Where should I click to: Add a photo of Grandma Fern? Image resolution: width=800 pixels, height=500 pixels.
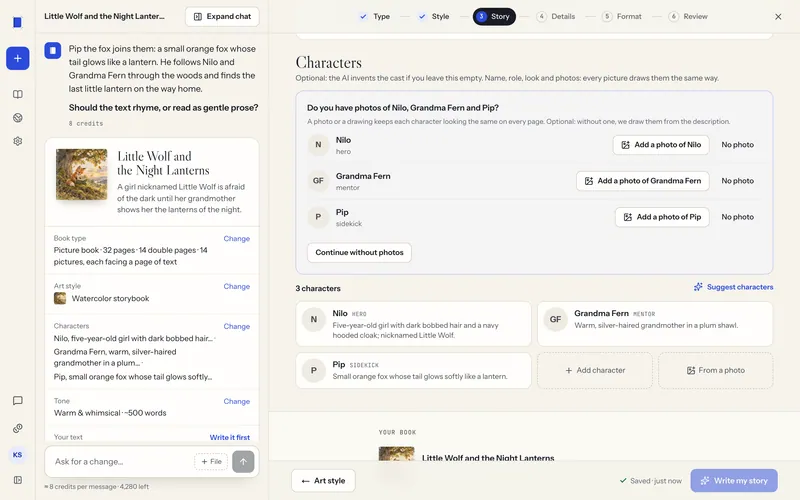click(x=642, y=181)
